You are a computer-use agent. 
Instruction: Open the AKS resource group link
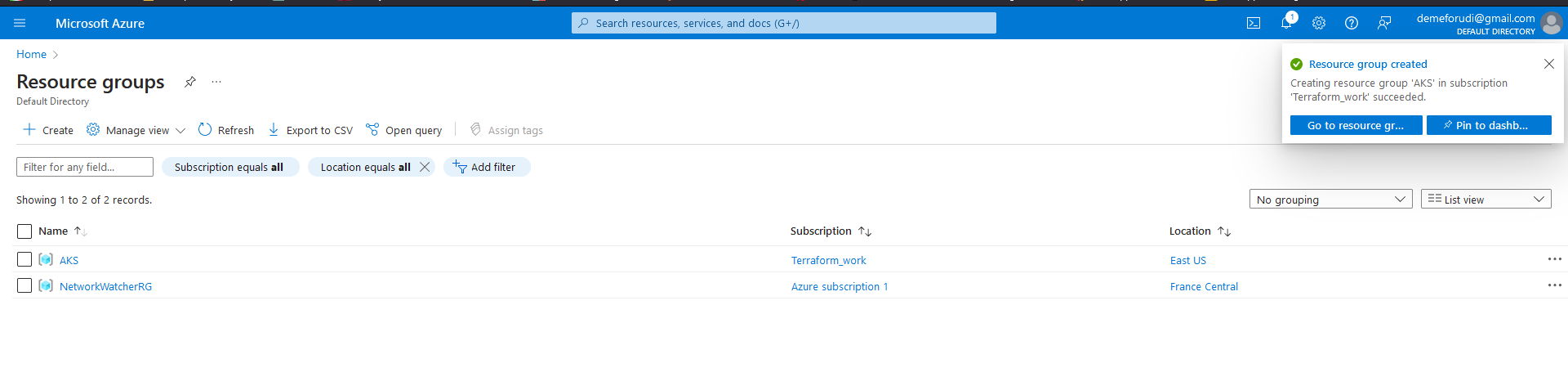click(69, 260)
